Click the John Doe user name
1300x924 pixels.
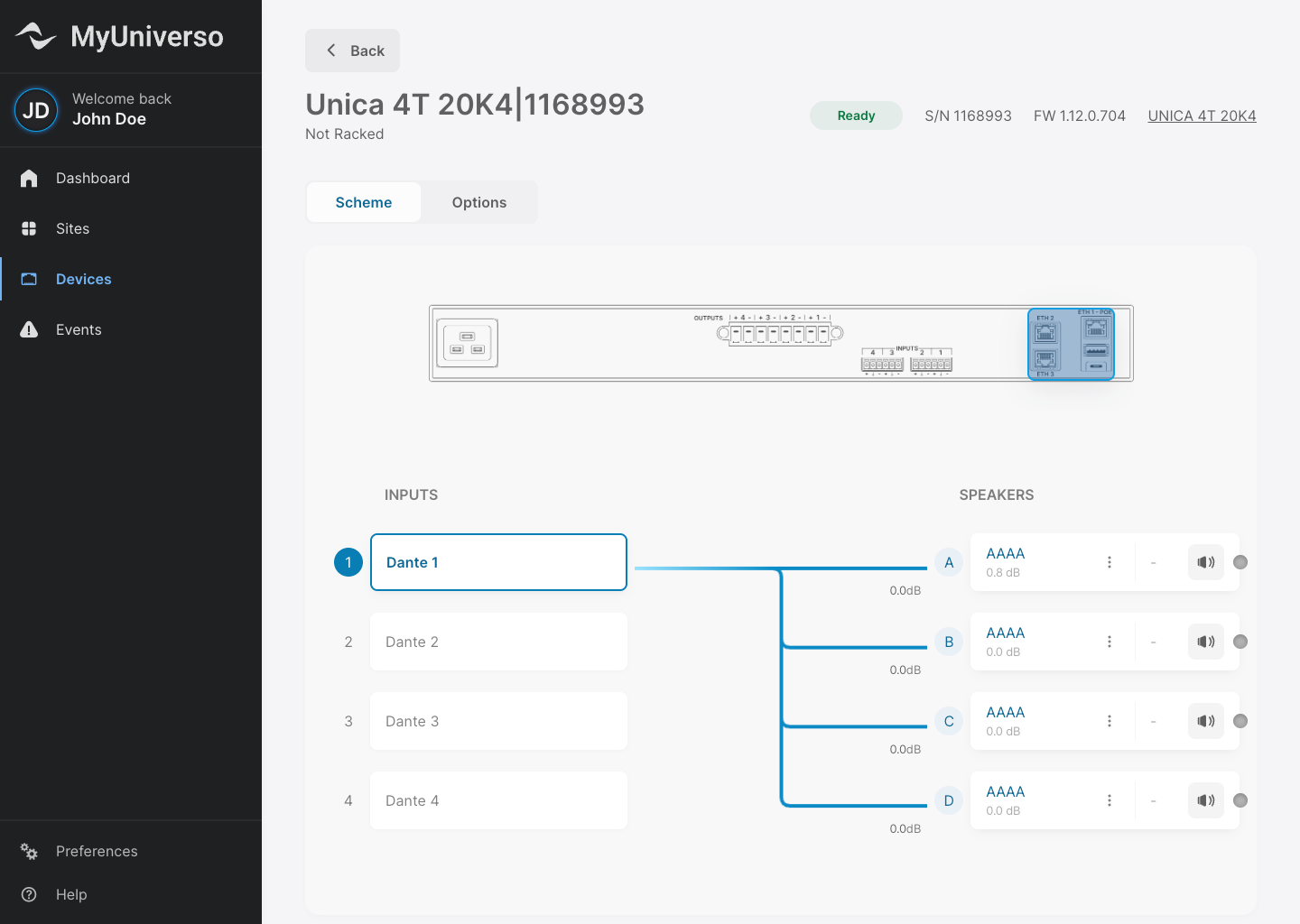[x=109, y=119]
